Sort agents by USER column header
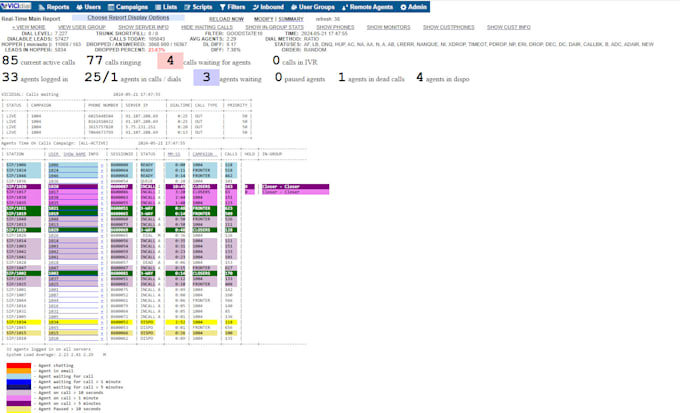Viewport: 680px width, 413px height. coord(53,154)
